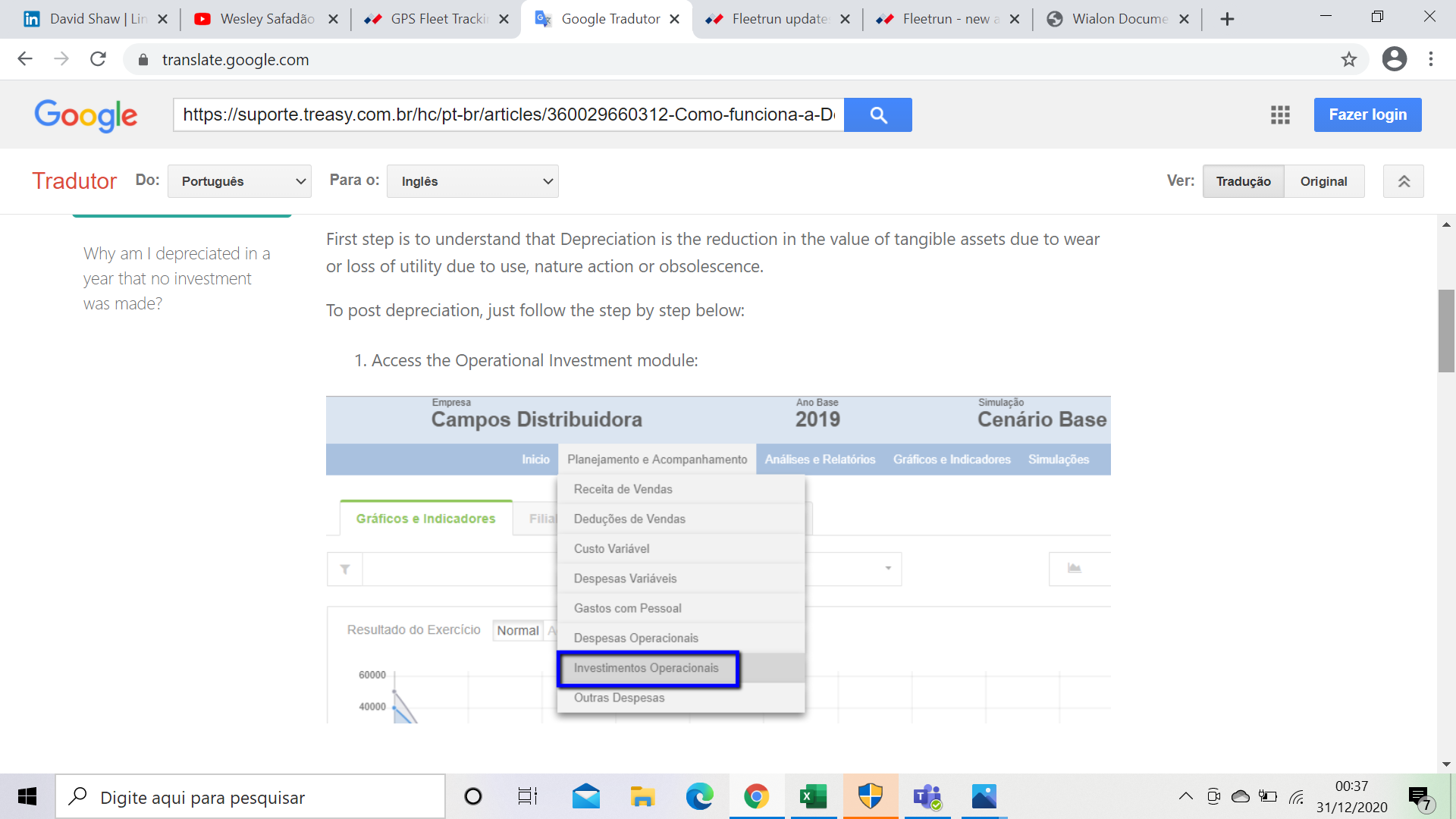The height and width of the screenshot is (819, 1456).
Task: Open the Google apps grid
Action: (x=1280, y=115)
